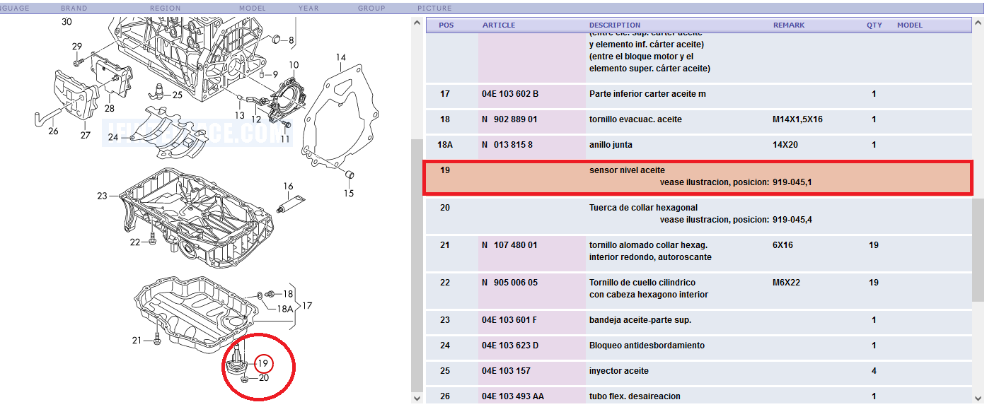The width and height of the screenshot is (999, 407).
Task: Click remark 919-045,4
Action: pos(792,220)
